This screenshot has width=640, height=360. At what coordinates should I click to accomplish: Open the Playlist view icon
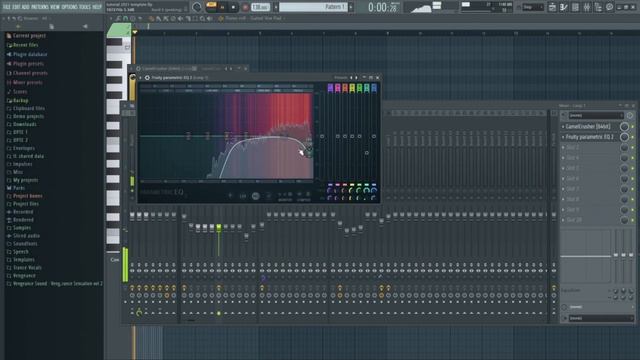(552, 7)
